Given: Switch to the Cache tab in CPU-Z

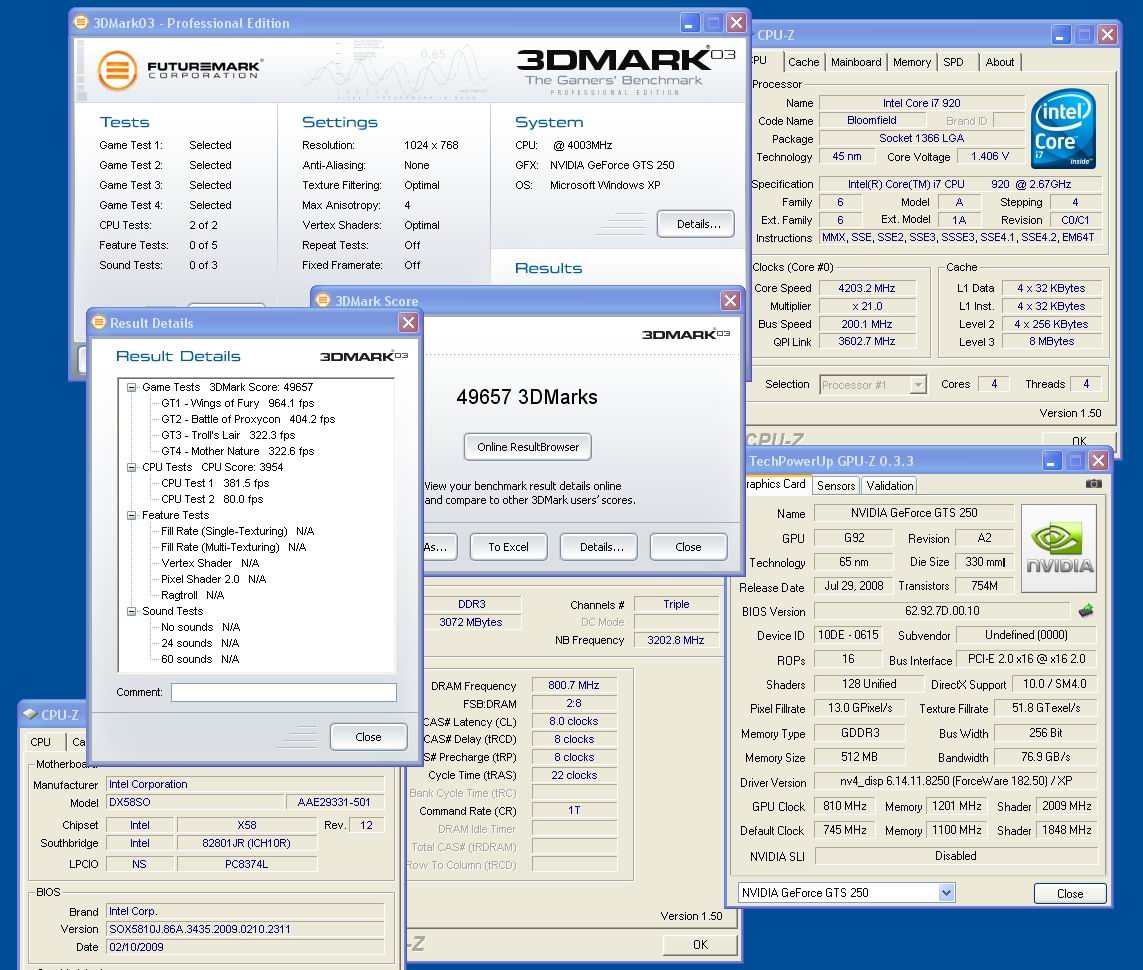Looking at the screenshot, I should pos(803,62).
